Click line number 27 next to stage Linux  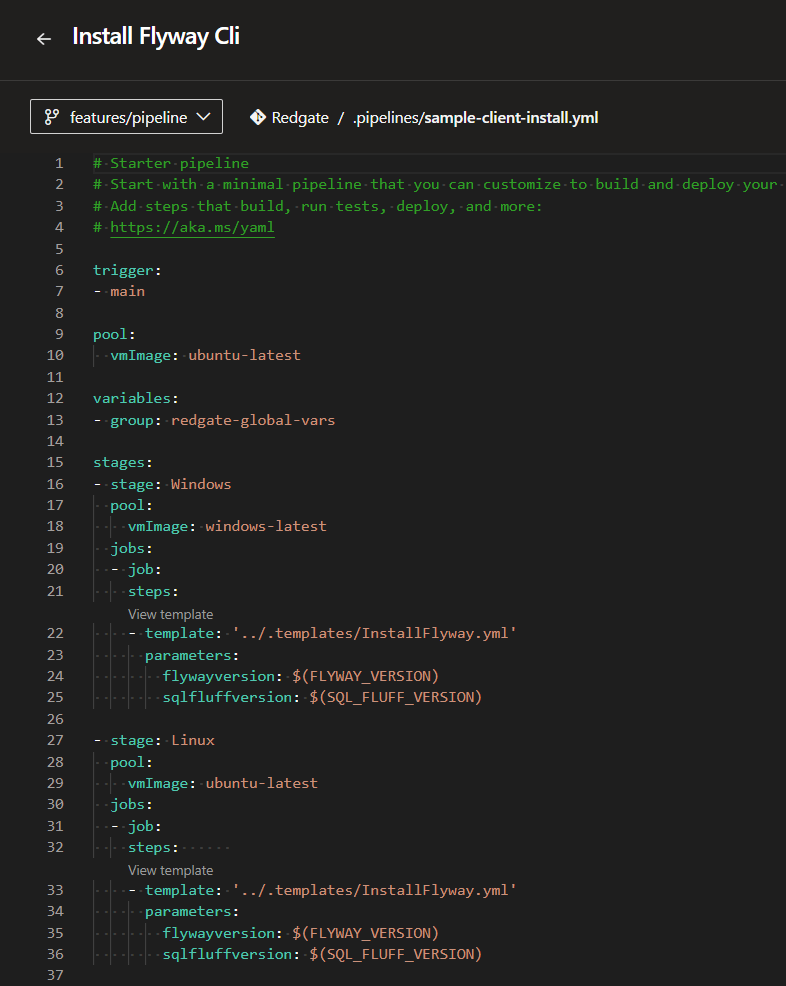click(55, 740)
